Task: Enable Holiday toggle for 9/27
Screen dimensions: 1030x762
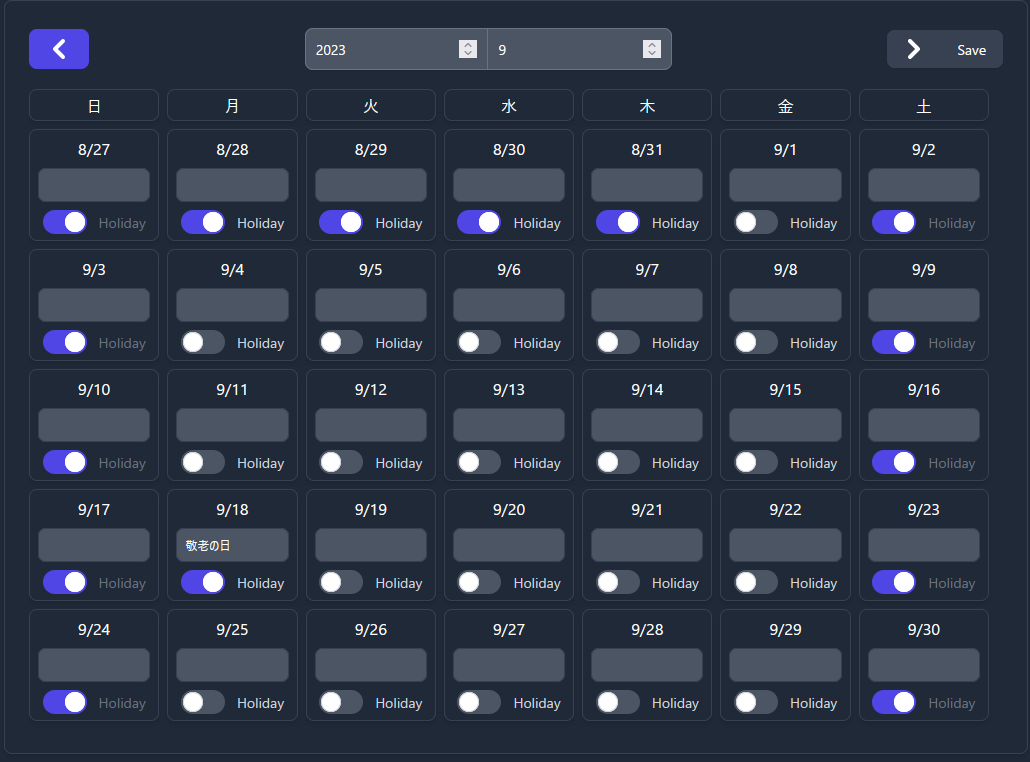Action: tap(479, 702)
